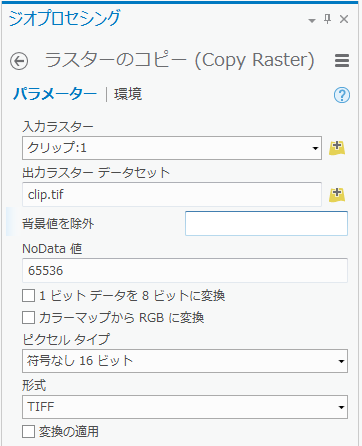Switch to the パラメーター tab
The image size is (362, 446).
click(x=55, y=94)
